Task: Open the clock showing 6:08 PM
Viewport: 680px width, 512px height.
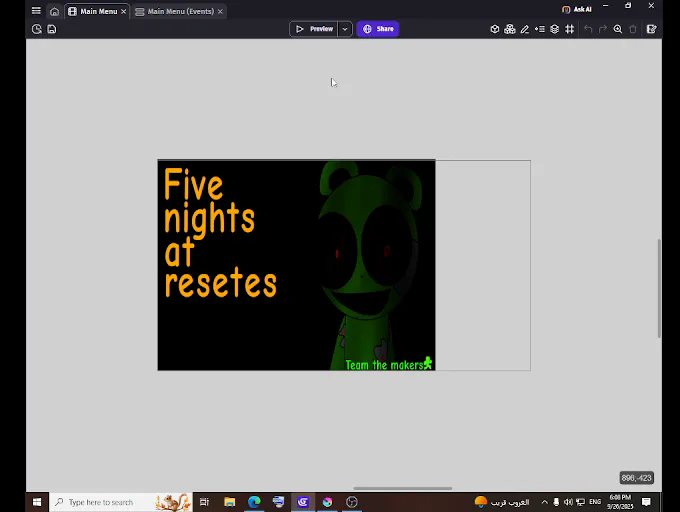Action: click(x=620, y=502)
